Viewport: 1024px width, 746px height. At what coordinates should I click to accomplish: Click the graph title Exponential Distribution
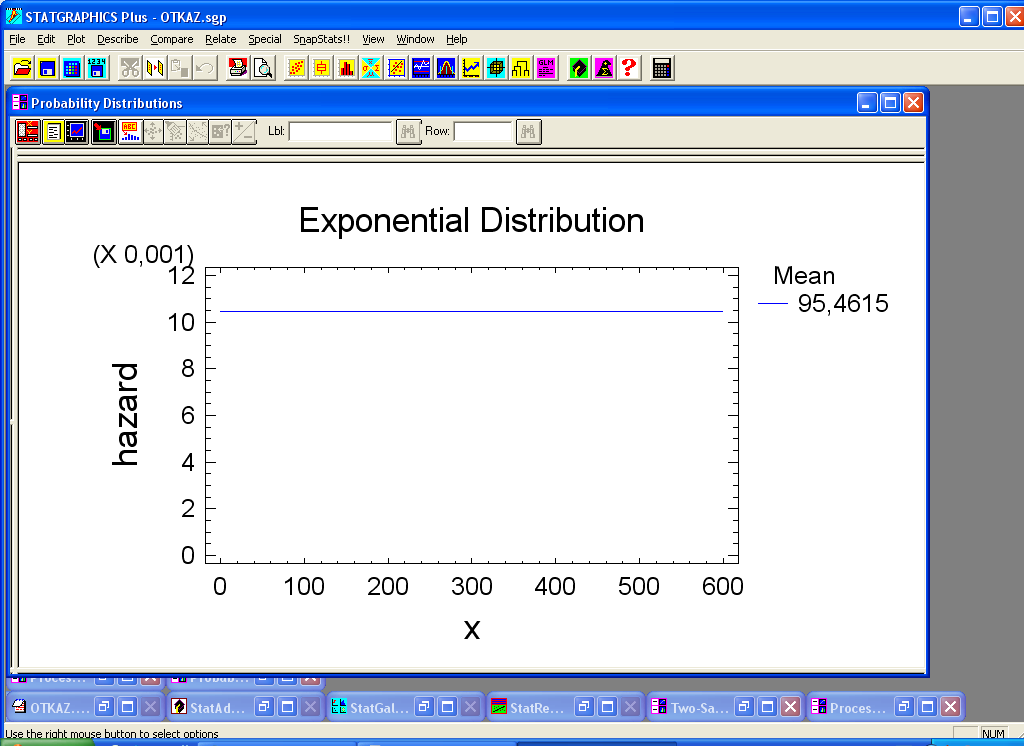(472, 221)
